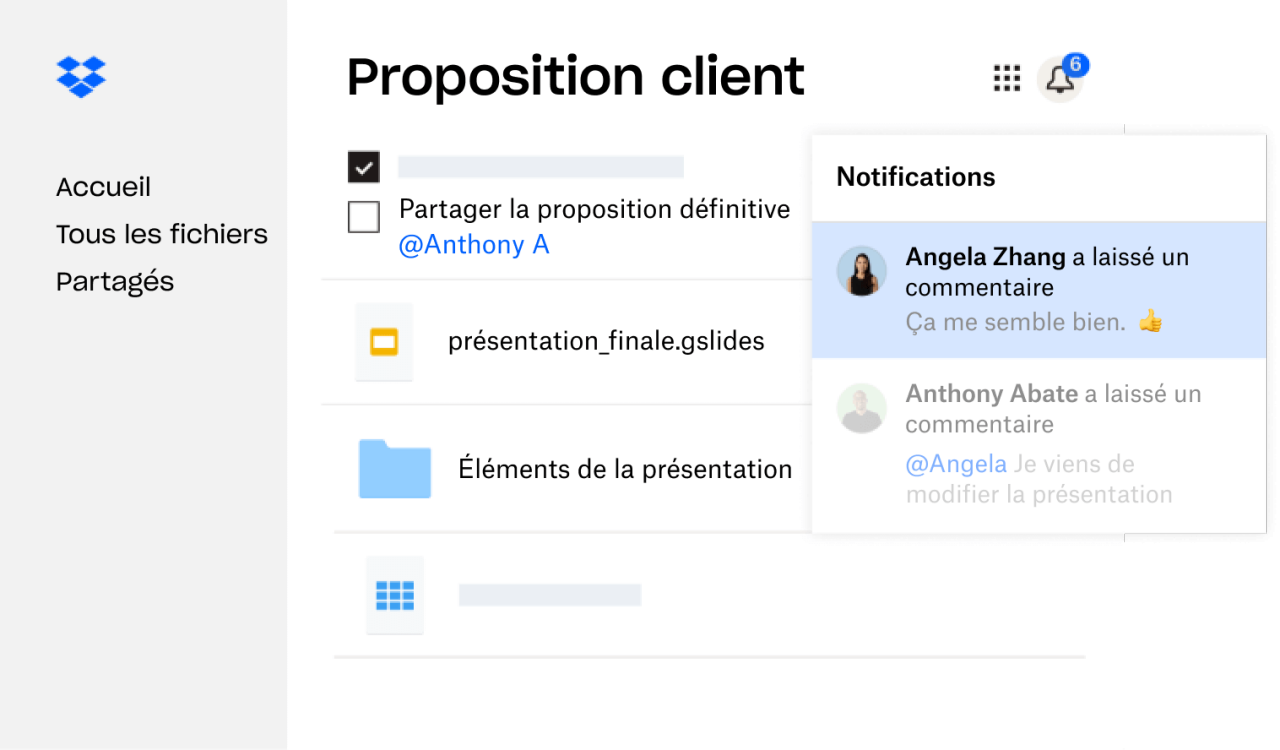Open Anthony Abate's comment notification

[x=1040, y=445]
